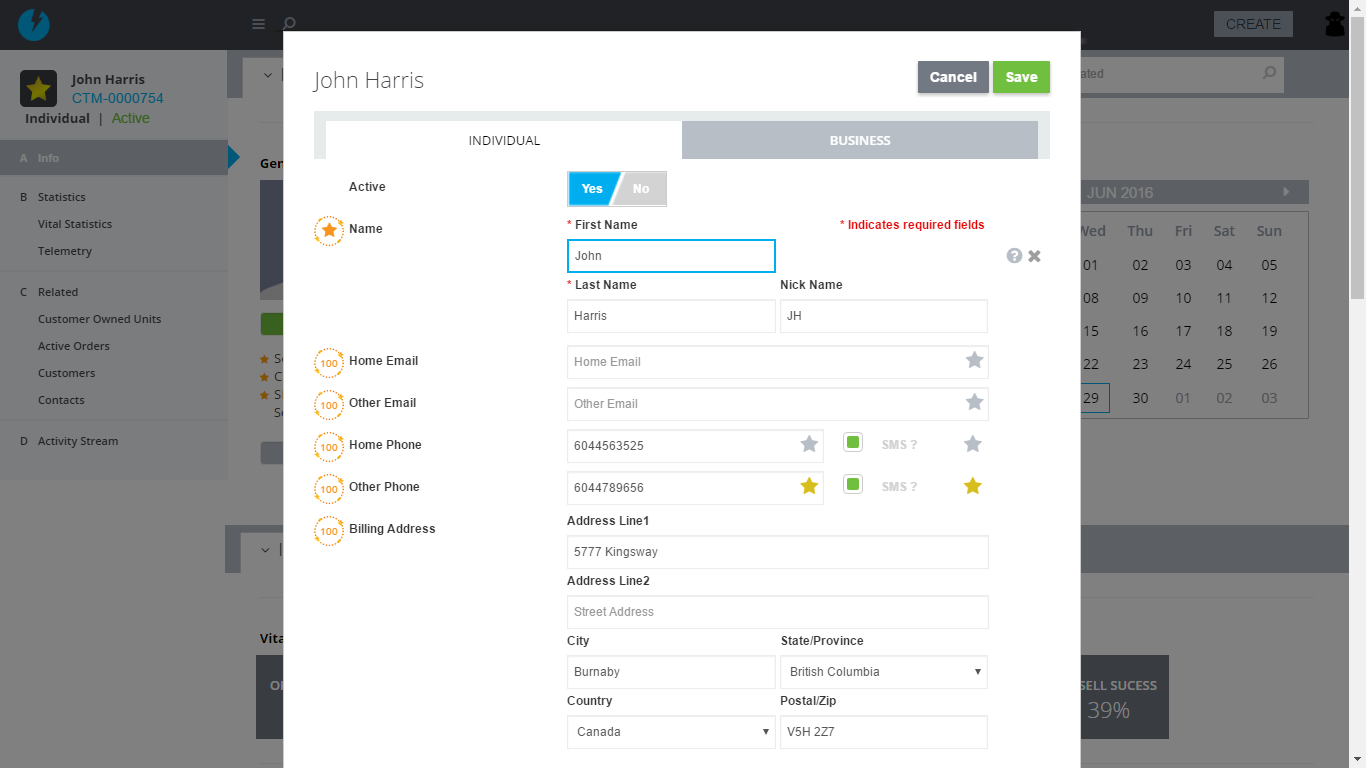Open the State/Province dropdown showing British Columbia
This screenshot has width=1366, height=768.
(883, 672)
